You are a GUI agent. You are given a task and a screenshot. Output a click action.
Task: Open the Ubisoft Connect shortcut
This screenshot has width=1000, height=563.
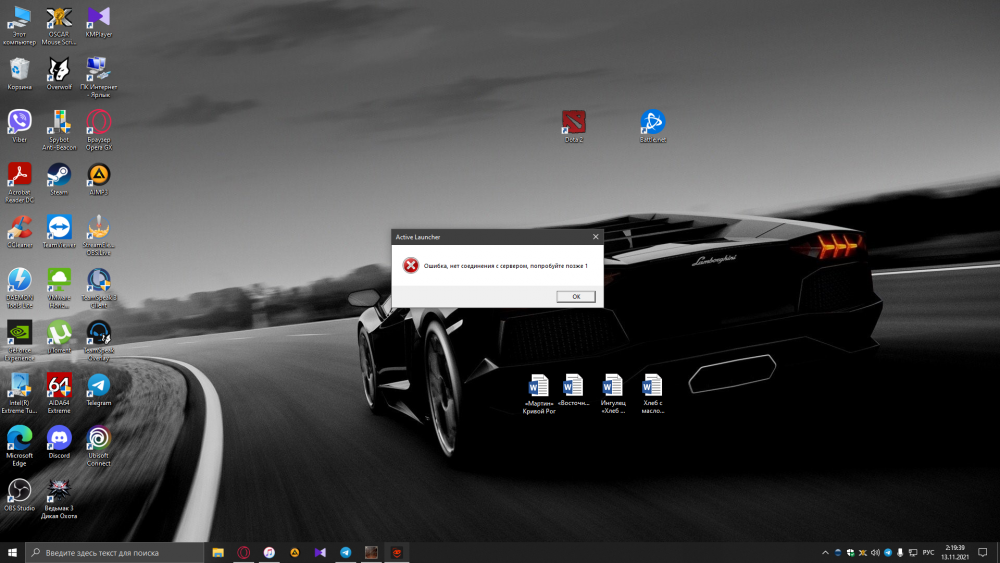click(x=98, y=437)
